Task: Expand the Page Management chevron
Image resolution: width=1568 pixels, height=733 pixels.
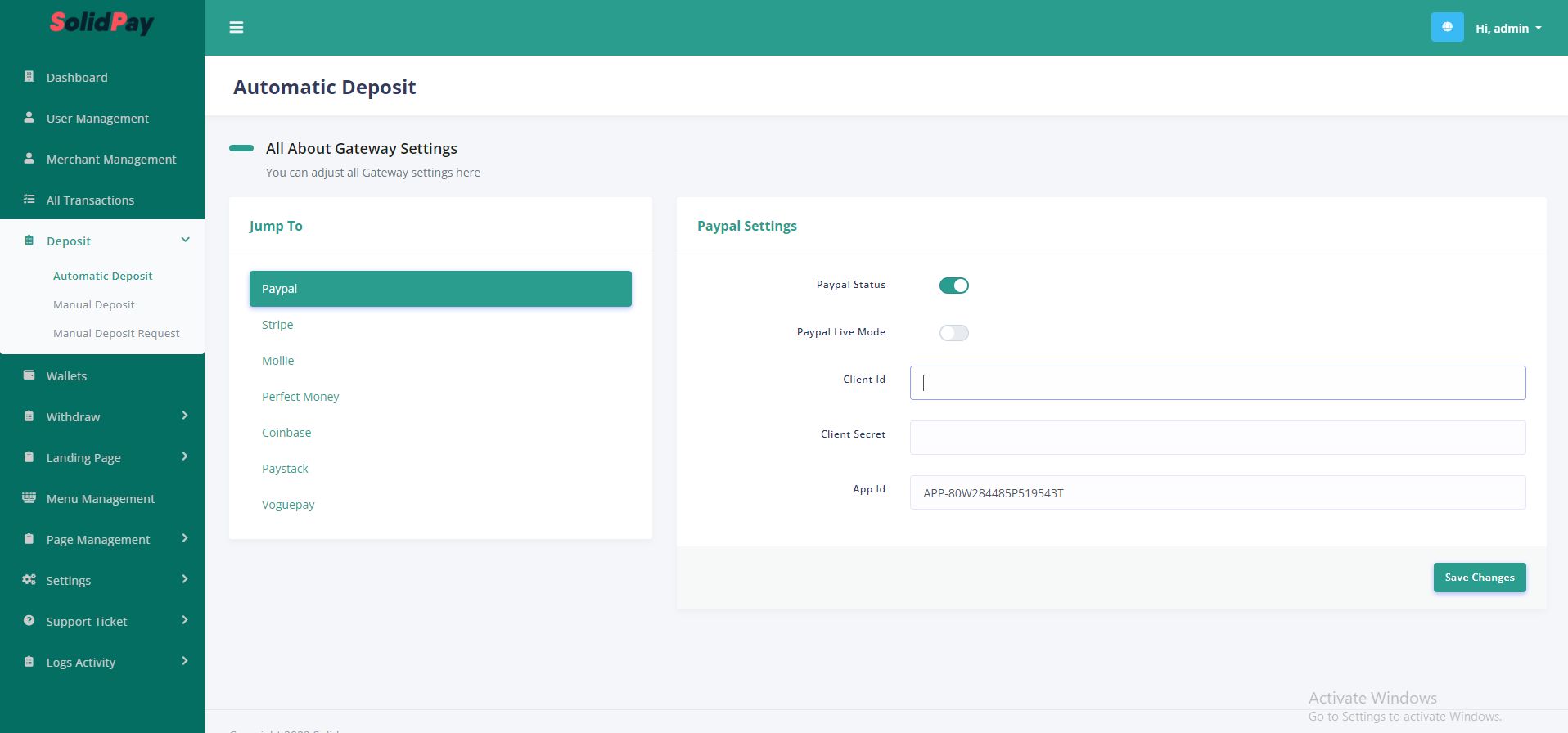Action: (x=185, y=538)
